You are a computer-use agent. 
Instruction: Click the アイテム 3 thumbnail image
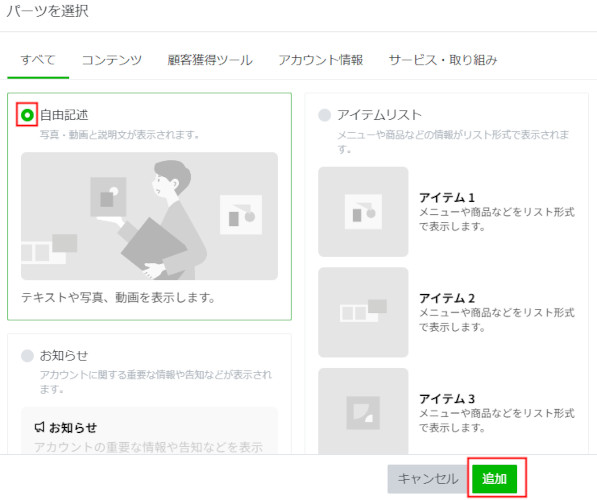point(363,411)
